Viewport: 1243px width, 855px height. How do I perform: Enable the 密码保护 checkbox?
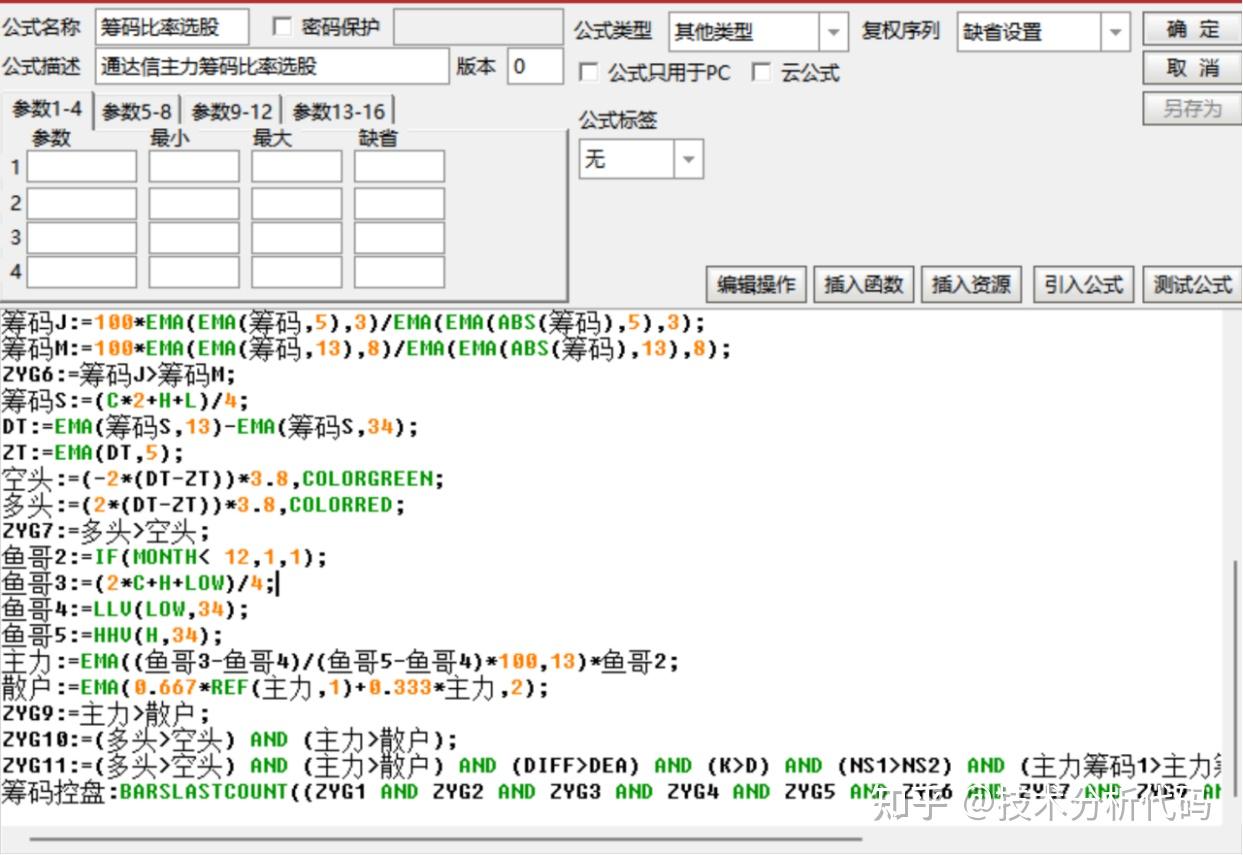pos(281,26)
